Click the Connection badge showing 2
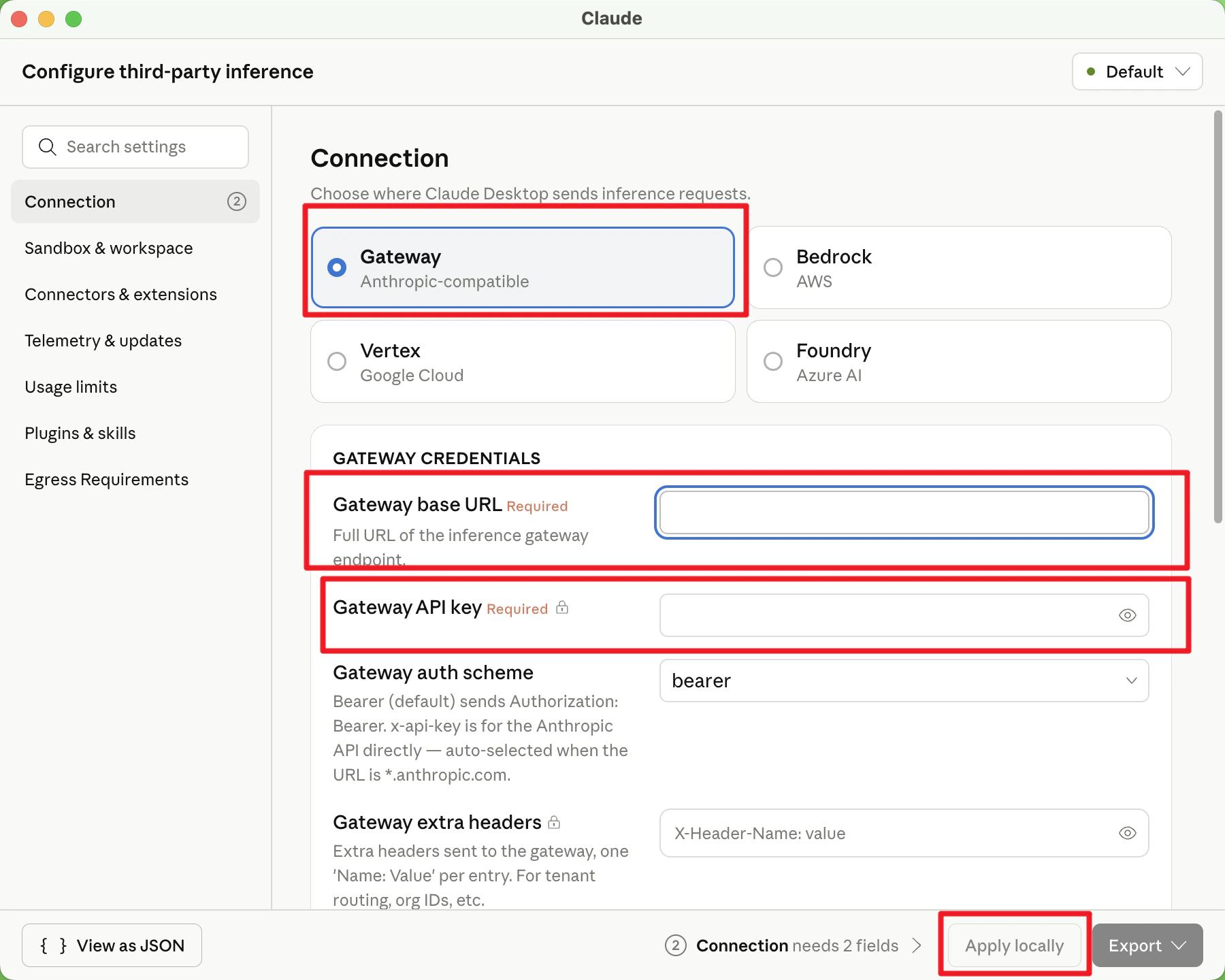Viewport: 1225px width, 980px height. pyautogui.click(x=236, y=201)
